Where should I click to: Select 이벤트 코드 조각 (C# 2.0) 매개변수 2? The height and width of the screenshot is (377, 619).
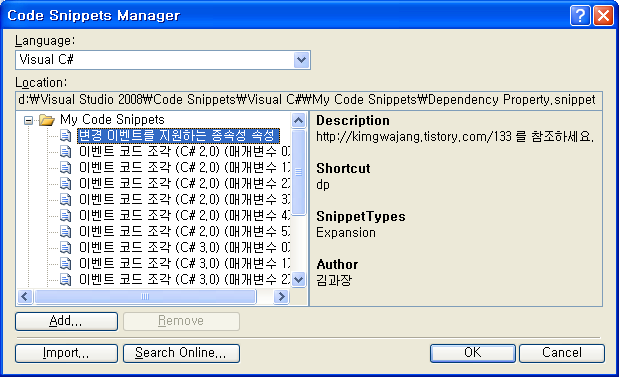(x=184, y=184)
